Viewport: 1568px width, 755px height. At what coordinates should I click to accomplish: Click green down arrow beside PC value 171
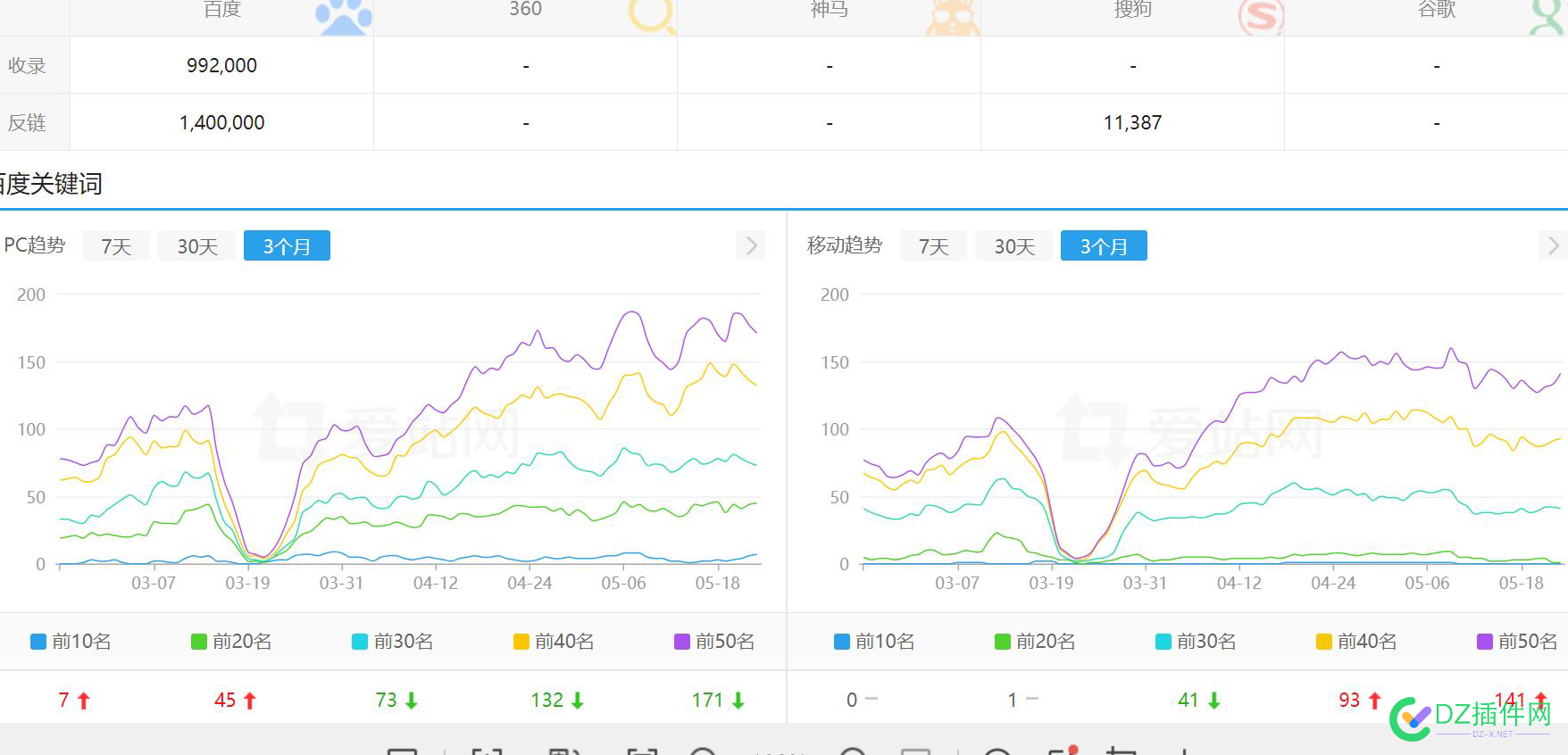[738, 701]
